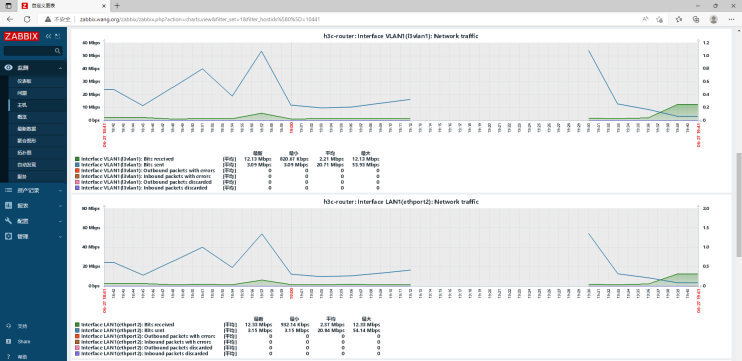Image resolution: width=742 pixels, height=361 pixels.
Task: Click green swatch for LAN1 Bits received
Action: pos(77,325)
